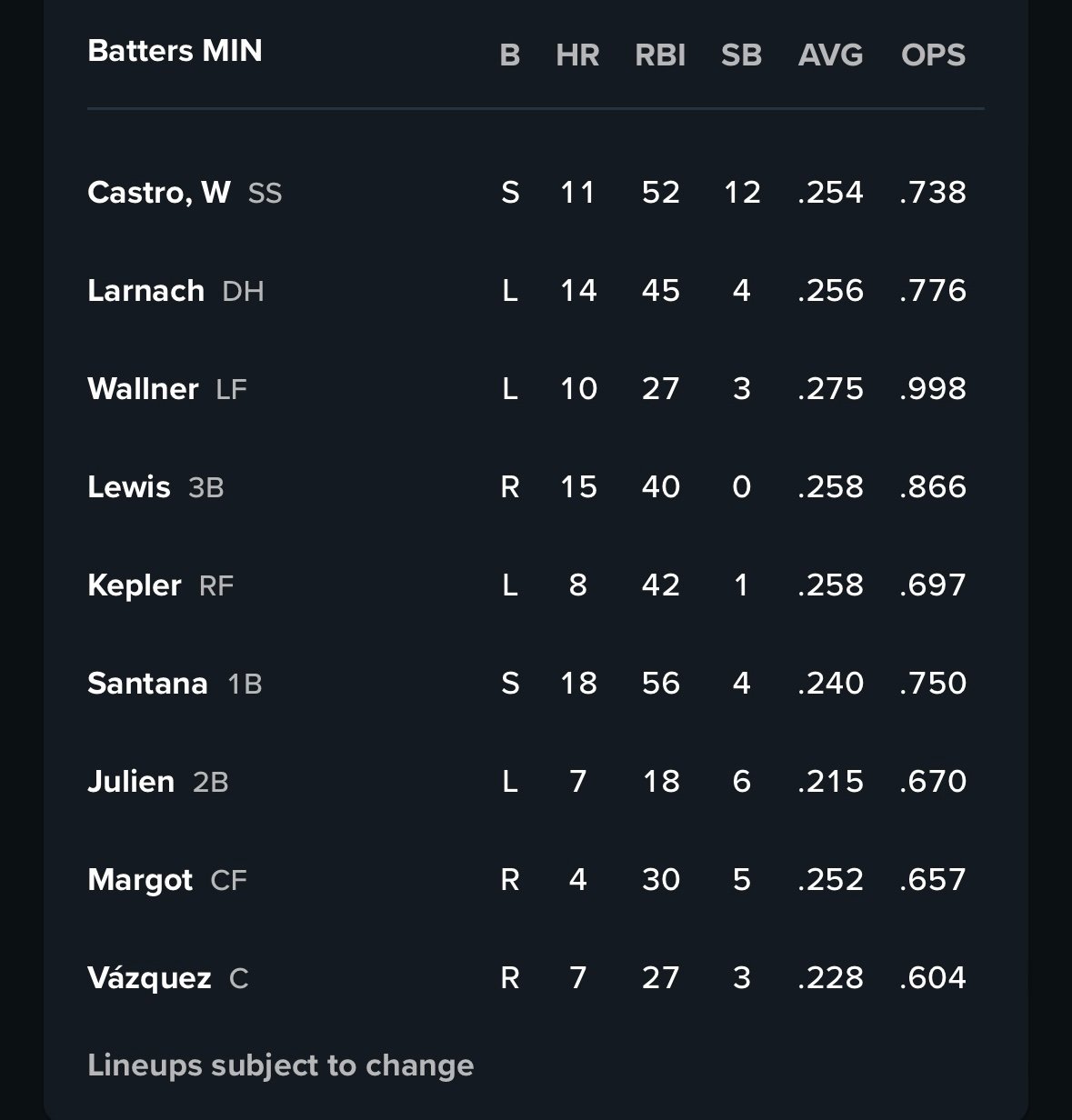Open Santana's player profile
This screenshot has height=1120, width=1072.
coord(147,684)
